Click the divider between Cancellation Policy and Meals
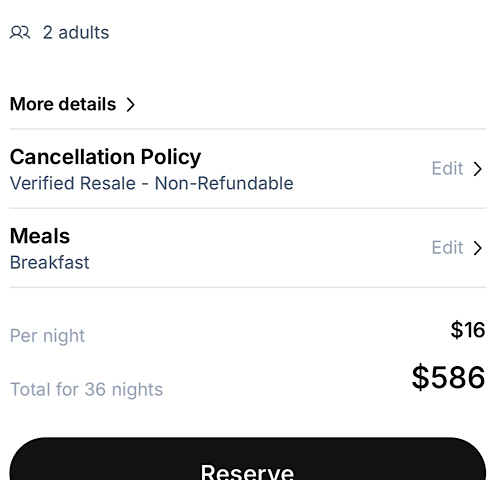Image resolution: width=500 pixels, height=480 pixels. coord(248,208)
